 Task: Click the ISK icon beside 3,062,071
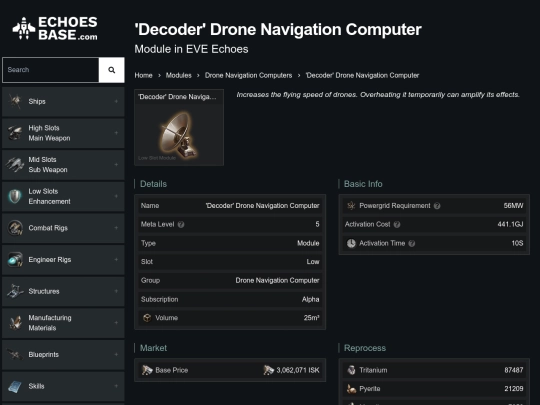pyautogui.click(x=269, y=370)
